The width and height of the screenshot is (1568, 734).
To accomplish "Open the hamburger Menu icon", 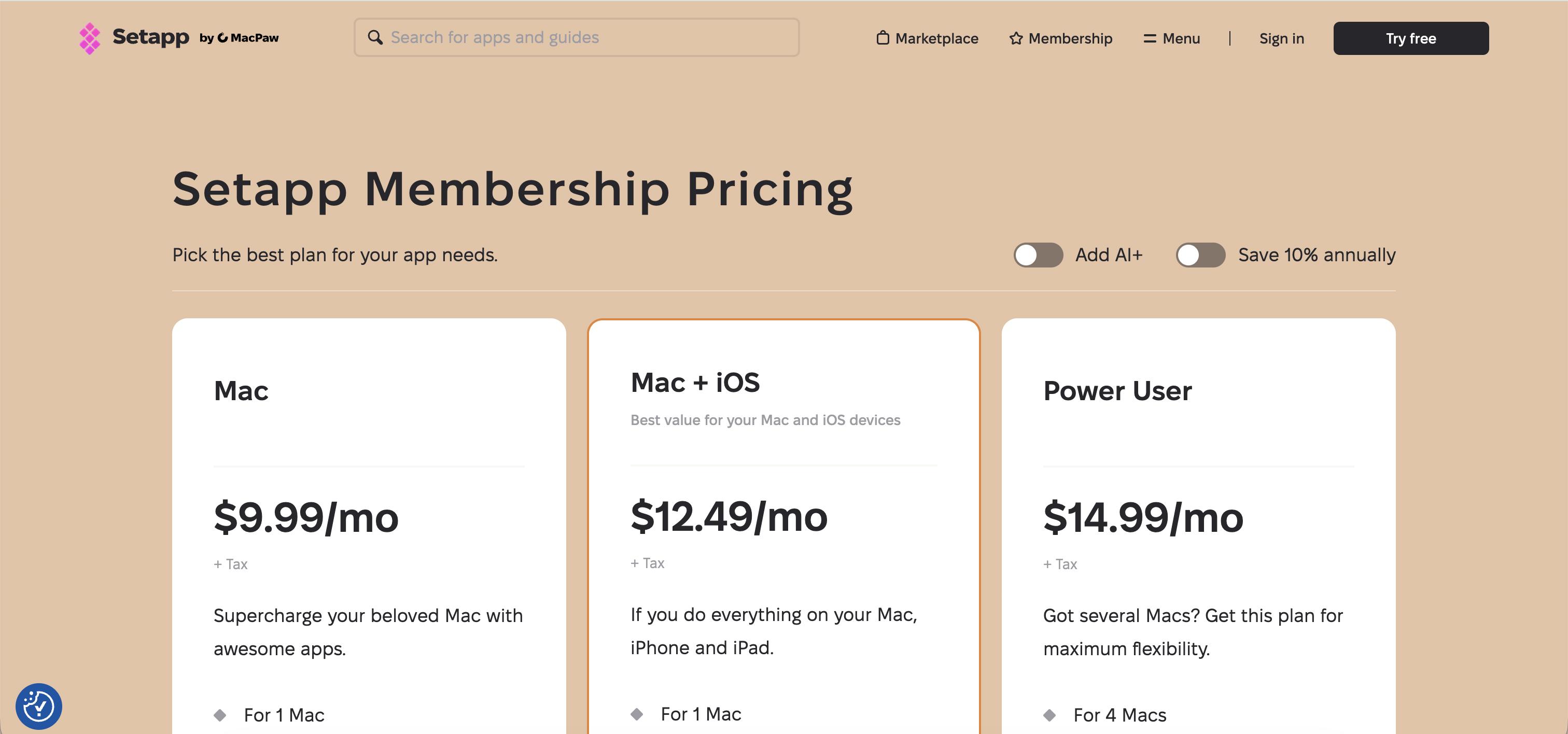I will [x=1150, y=38].
